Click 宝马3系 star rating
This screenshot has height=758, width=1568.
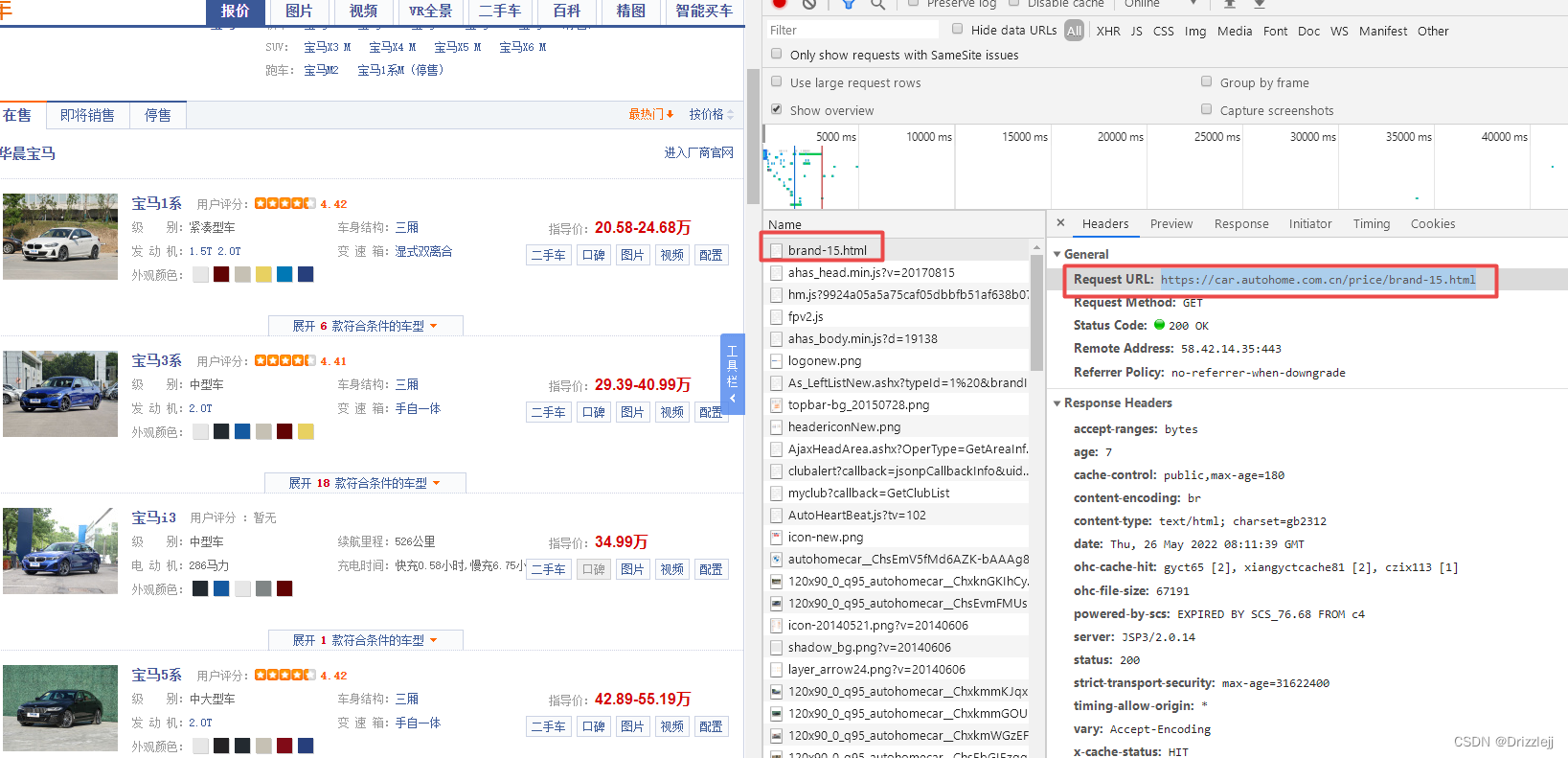[284, 360]
